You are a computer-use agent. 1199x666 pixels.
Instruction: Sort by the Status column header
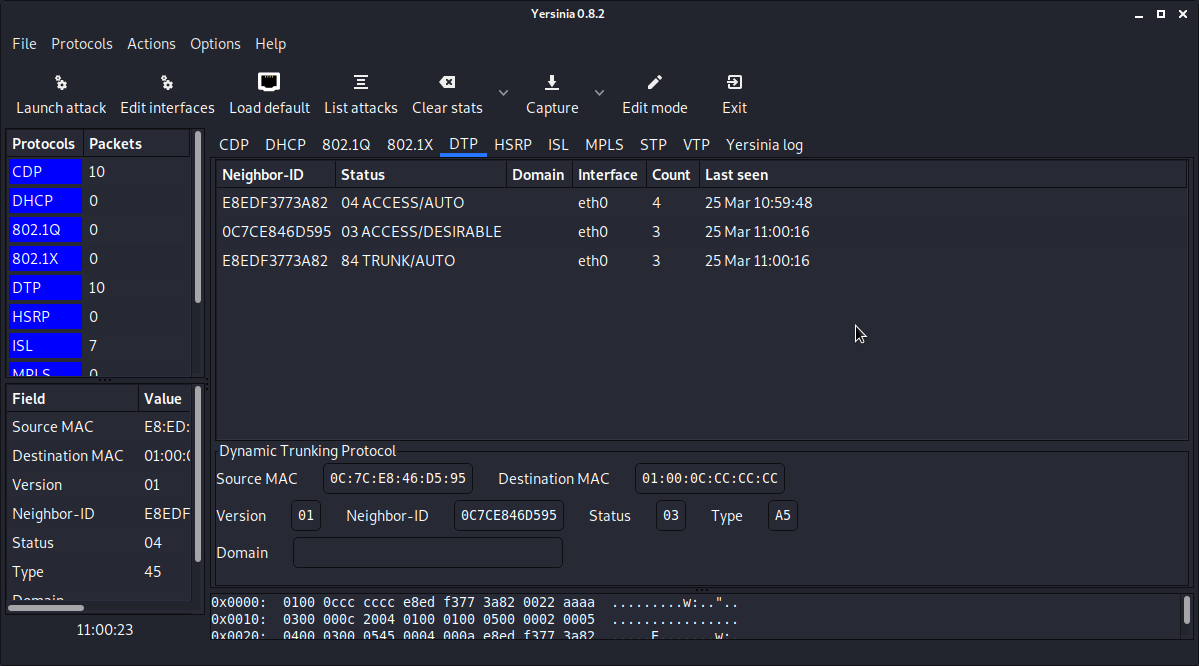[x=421, y=175]
